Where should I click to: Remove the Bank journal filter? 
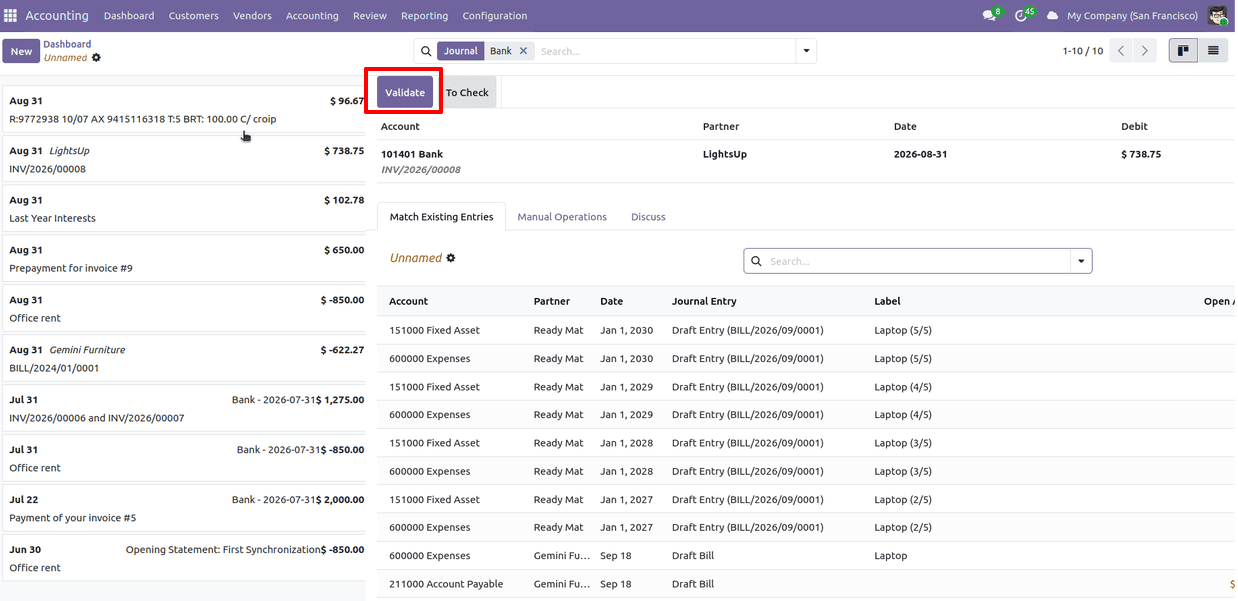[523, 51]
